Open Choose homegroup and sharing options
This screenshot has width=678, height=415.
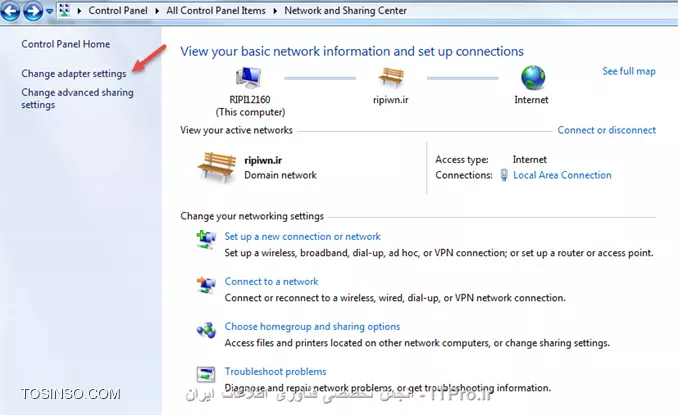click(x=312, y=326)
